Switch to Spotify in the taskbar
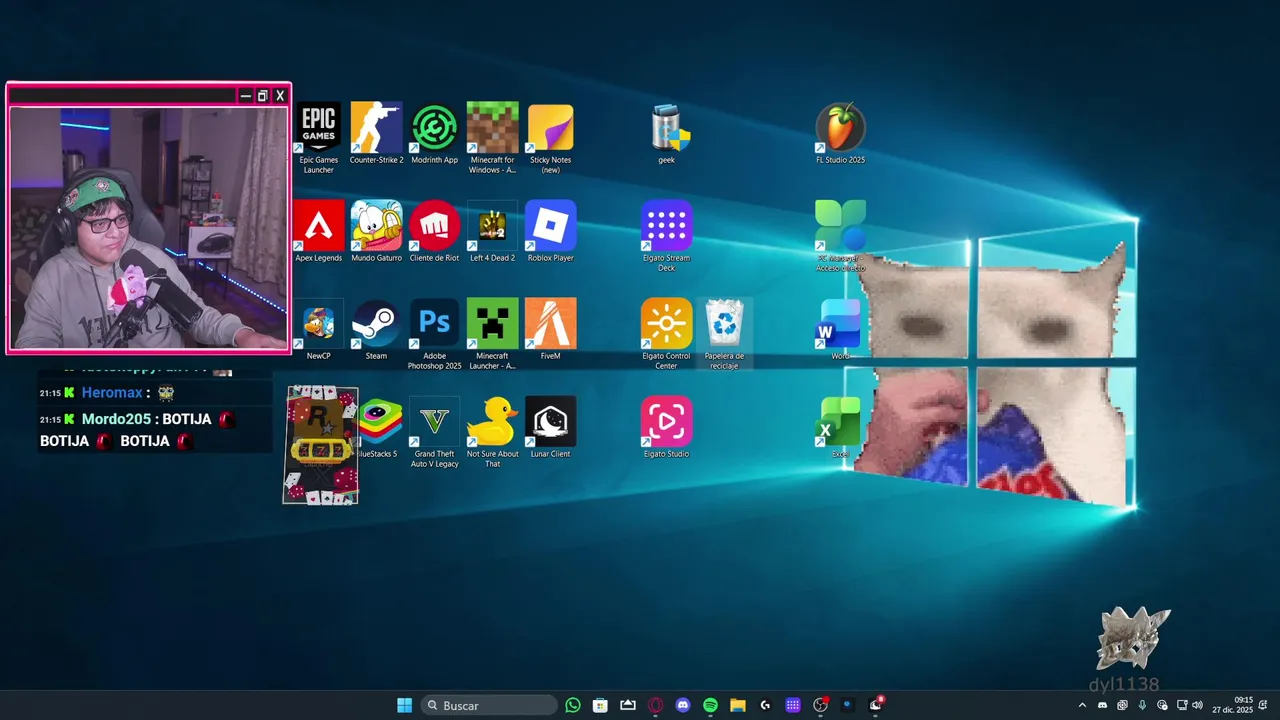 710,705
